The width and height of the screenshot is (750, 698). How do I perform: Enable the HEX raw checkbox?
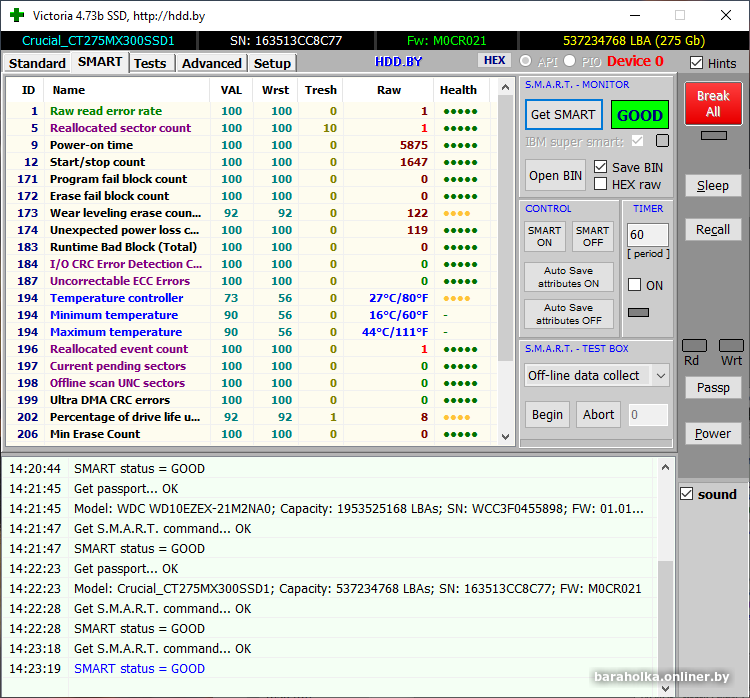pyautogui.click(x=600, y=184)
